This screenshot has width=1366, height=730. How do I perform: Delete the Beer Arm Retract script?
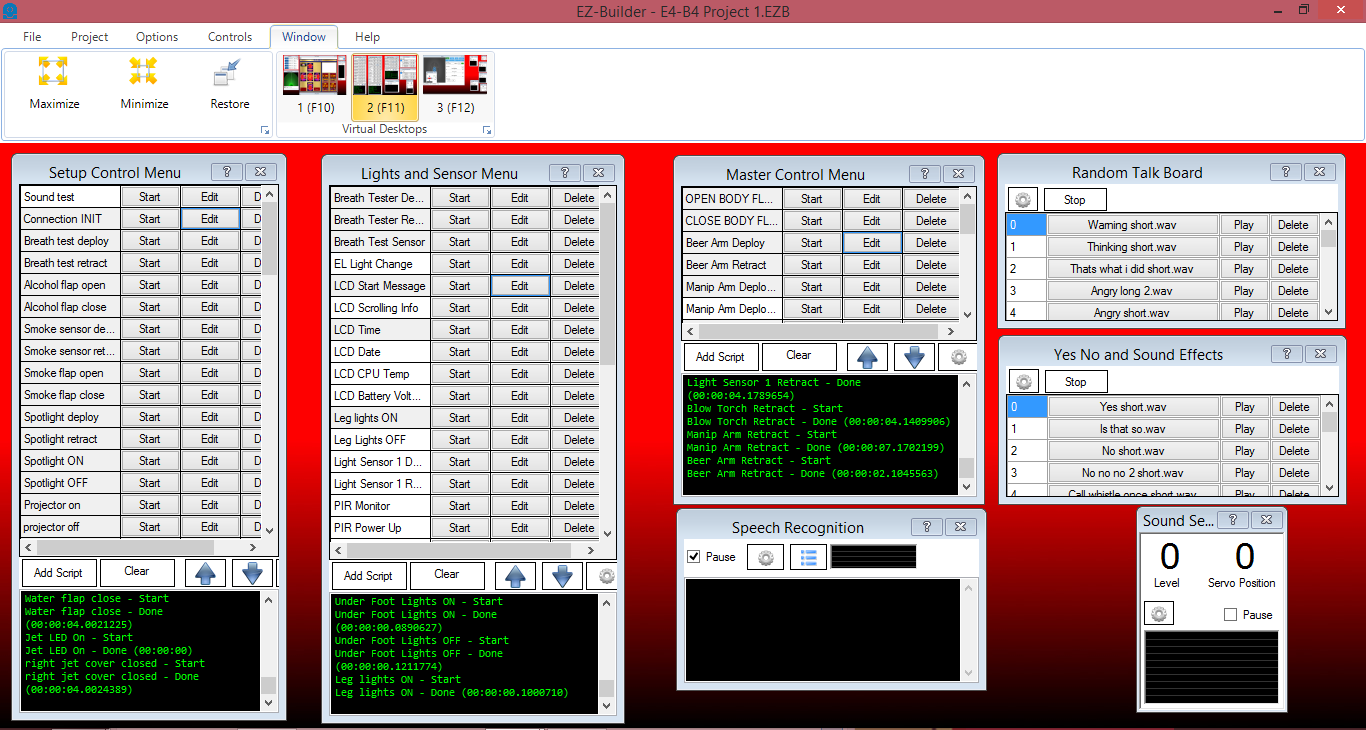[931, 265]
